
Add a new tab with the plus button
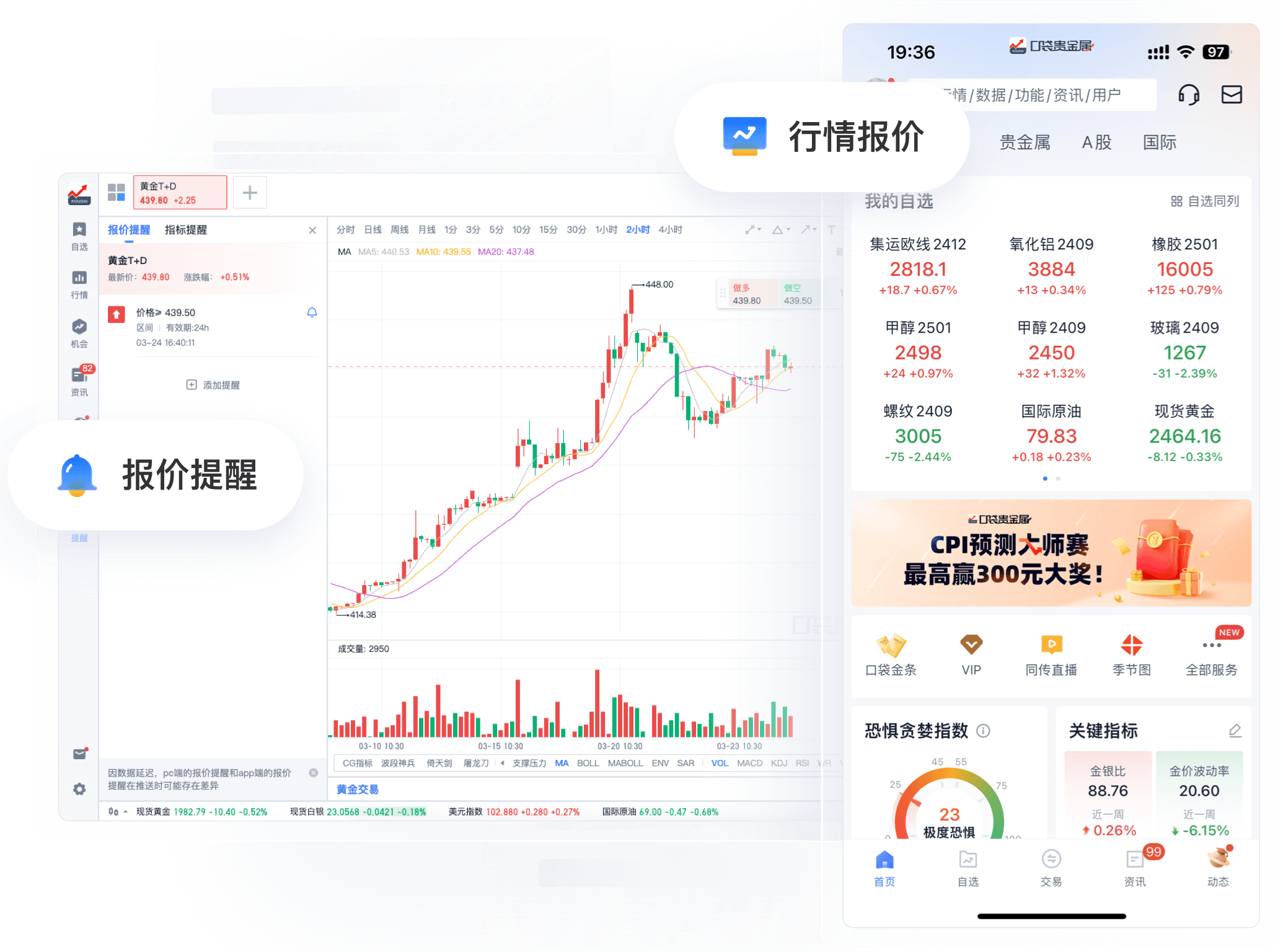[x=250, y=193]
